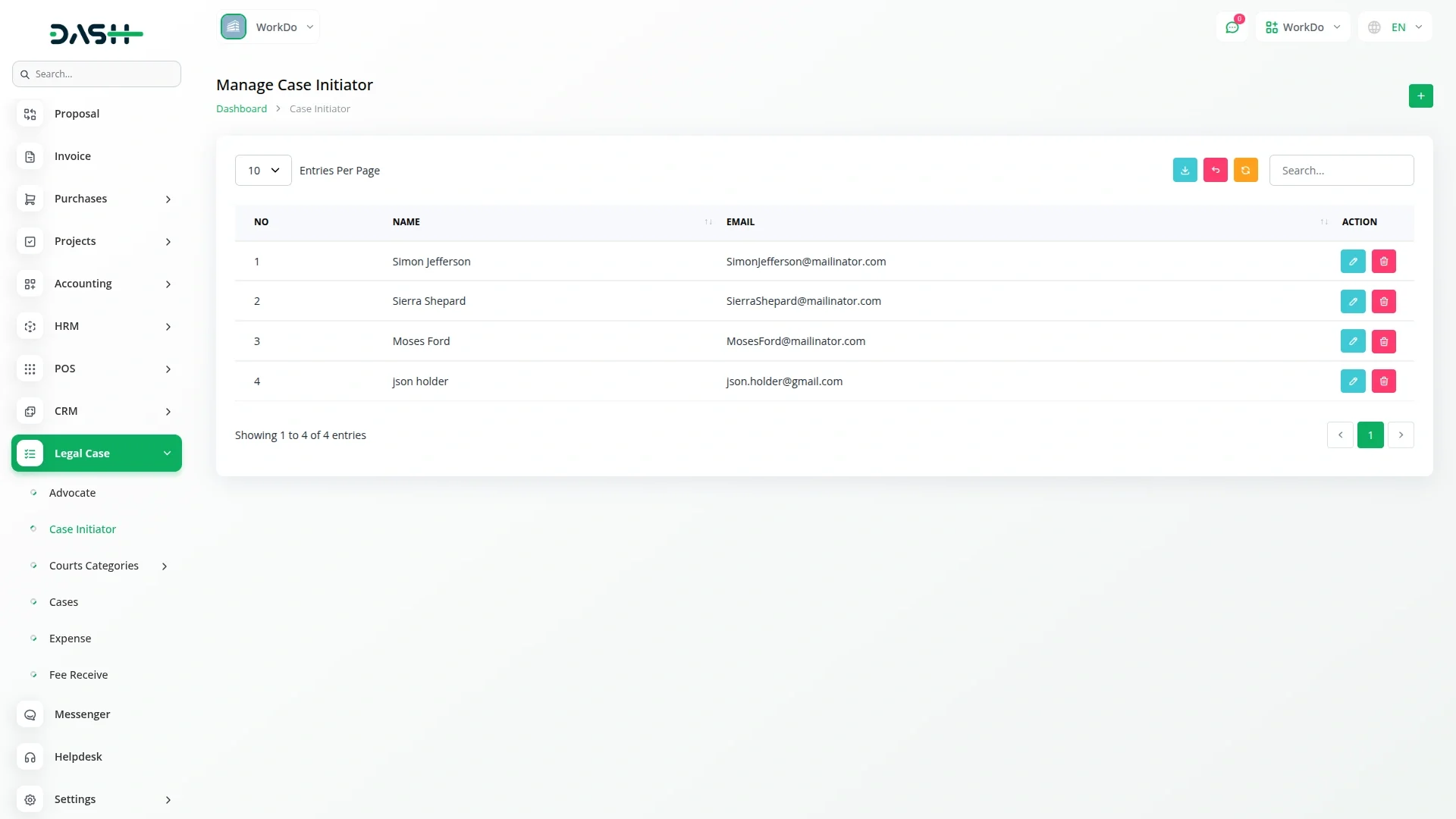The height and width of the screenshot is (819, 1456).
Task: Sort table by Name column
Action: 406,221
